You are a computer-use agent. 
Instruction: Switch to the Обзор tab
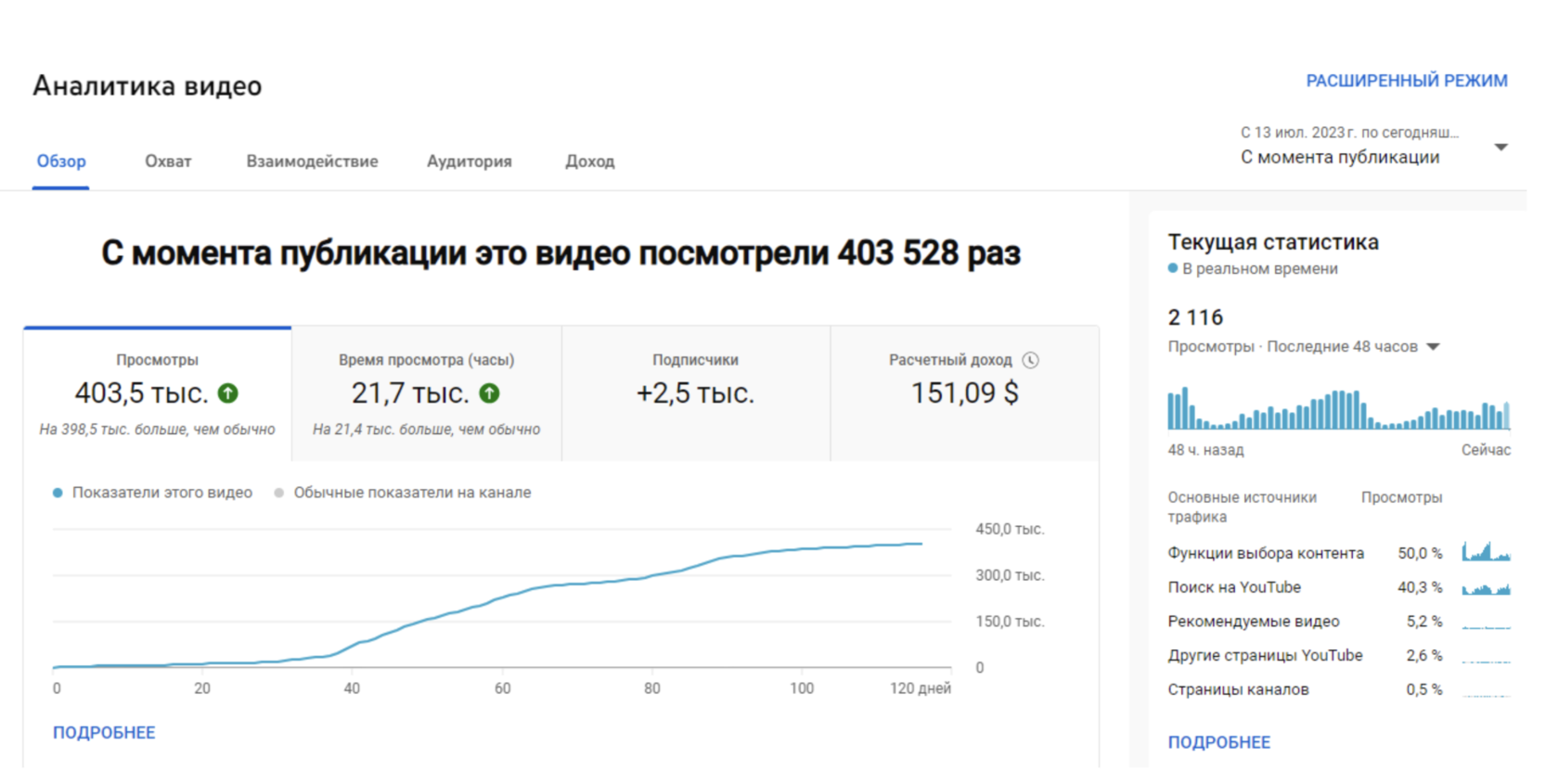tap(61, 161)
